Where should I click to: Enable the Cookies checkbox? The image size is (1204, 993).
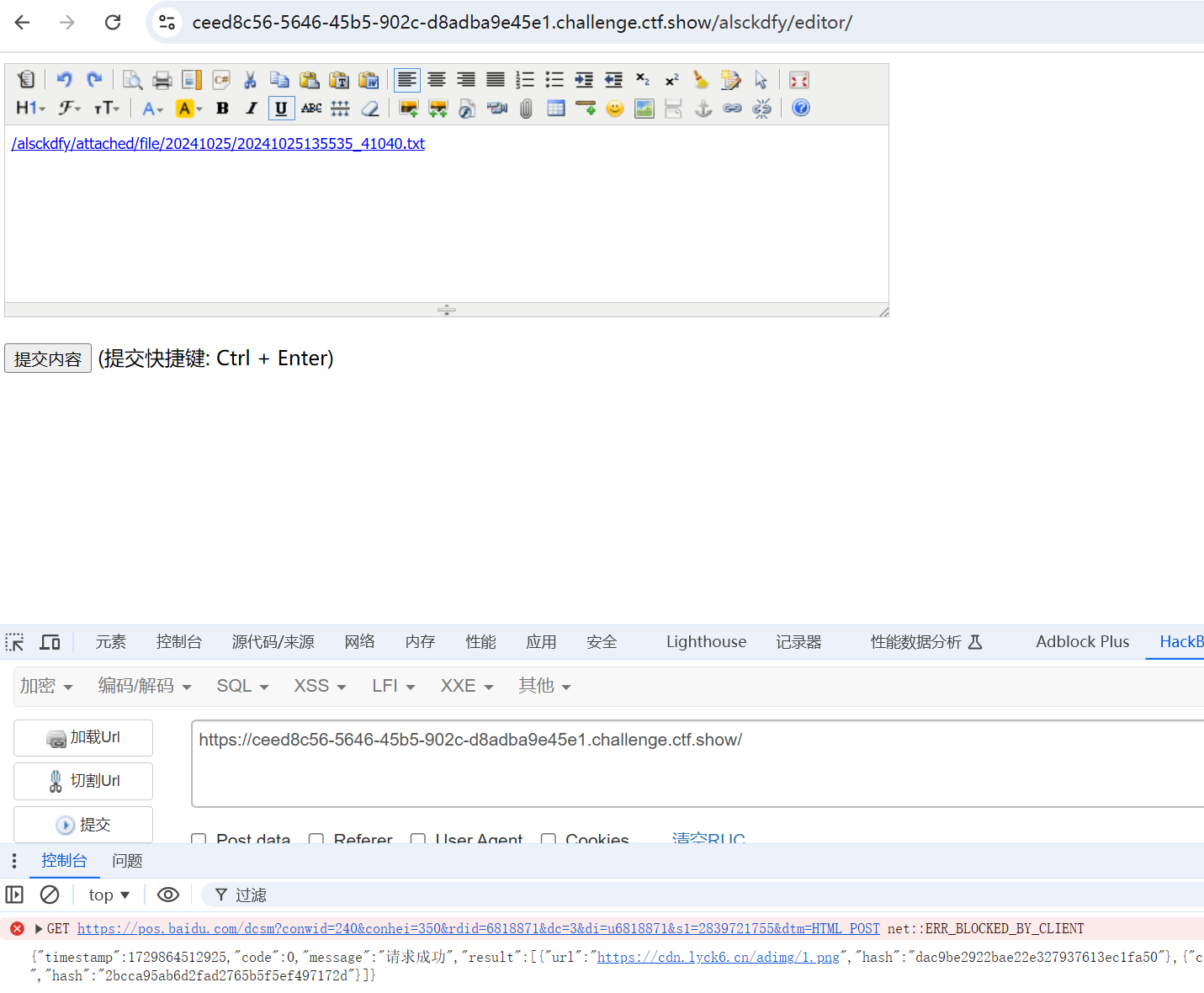click(549, 840)
